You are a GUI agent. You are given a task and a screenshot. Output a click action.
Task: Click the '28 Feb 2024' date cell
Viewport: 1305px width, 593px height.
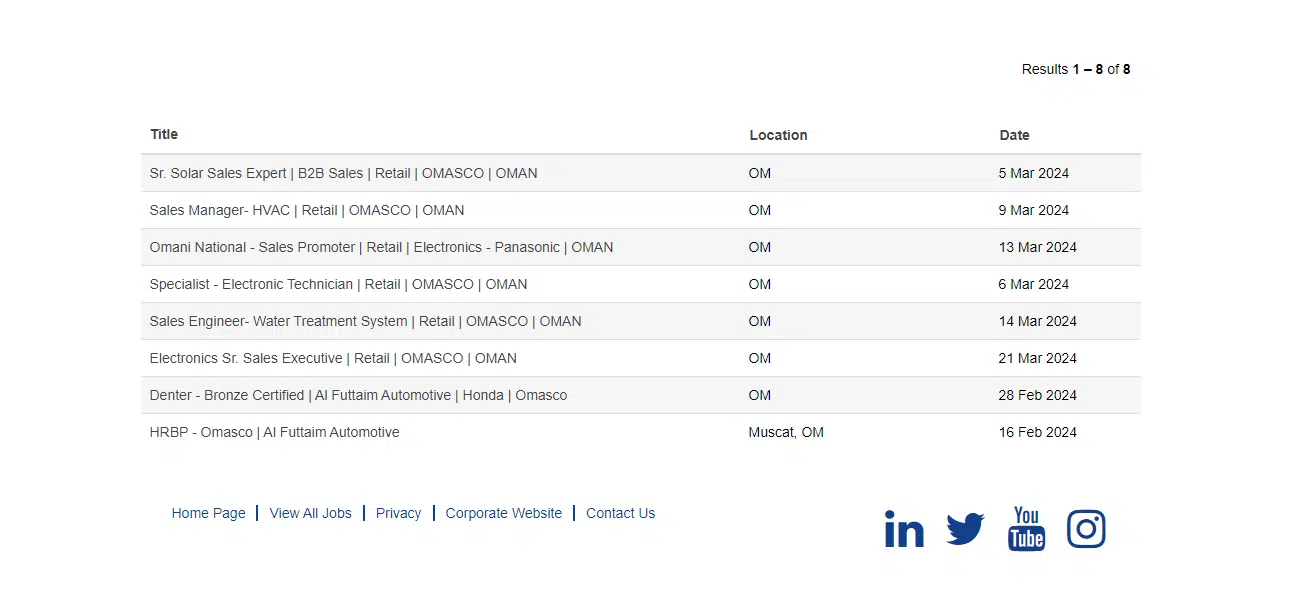click(x=1037, y=395)
